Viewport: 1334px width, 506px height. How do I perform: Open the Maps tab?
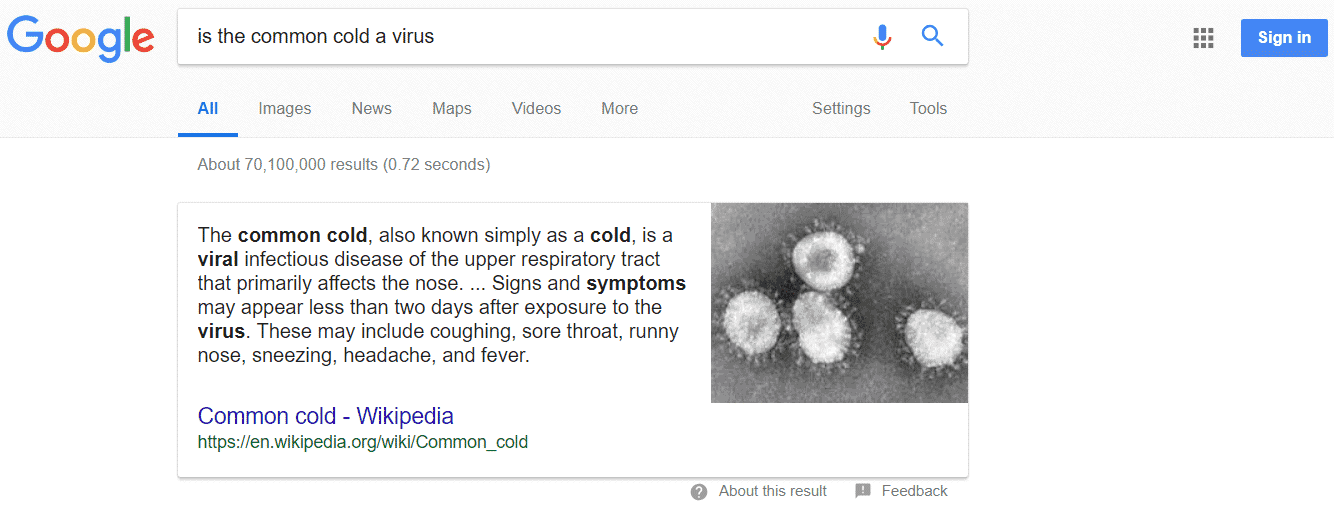(452, 108)
